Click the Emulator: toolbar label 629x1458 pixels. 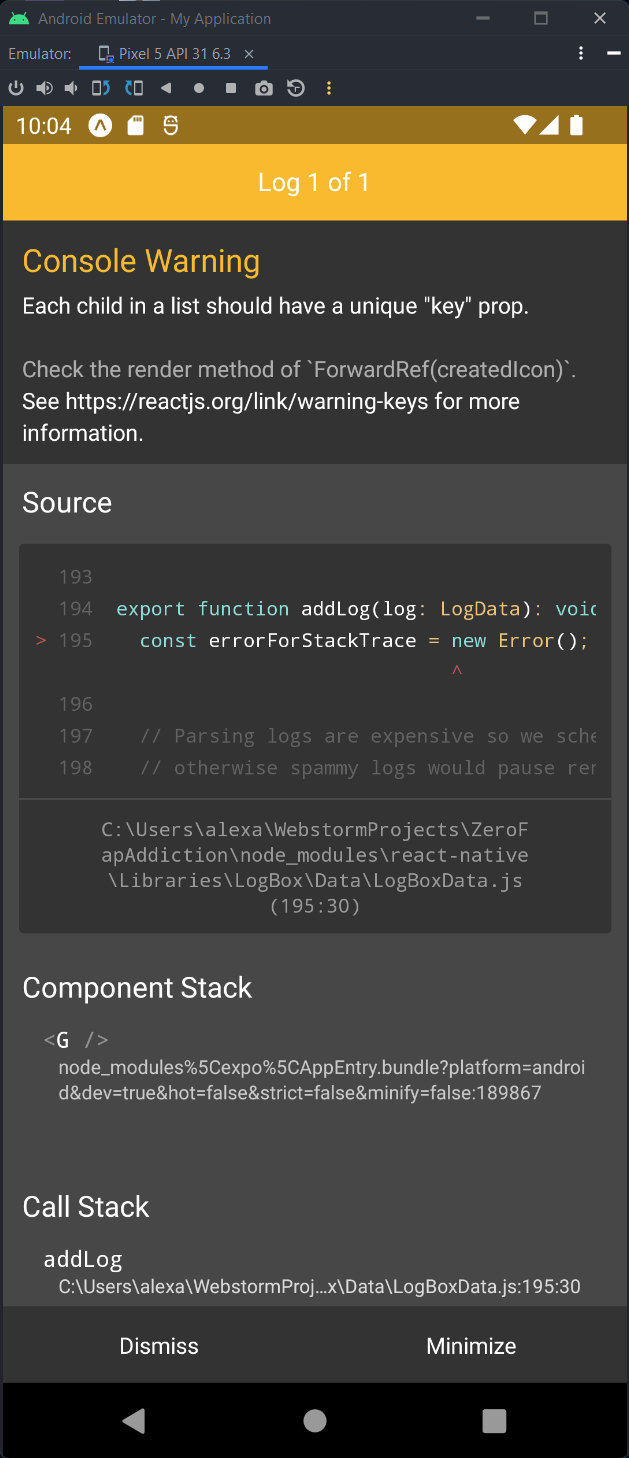click(x=39, y=54)
